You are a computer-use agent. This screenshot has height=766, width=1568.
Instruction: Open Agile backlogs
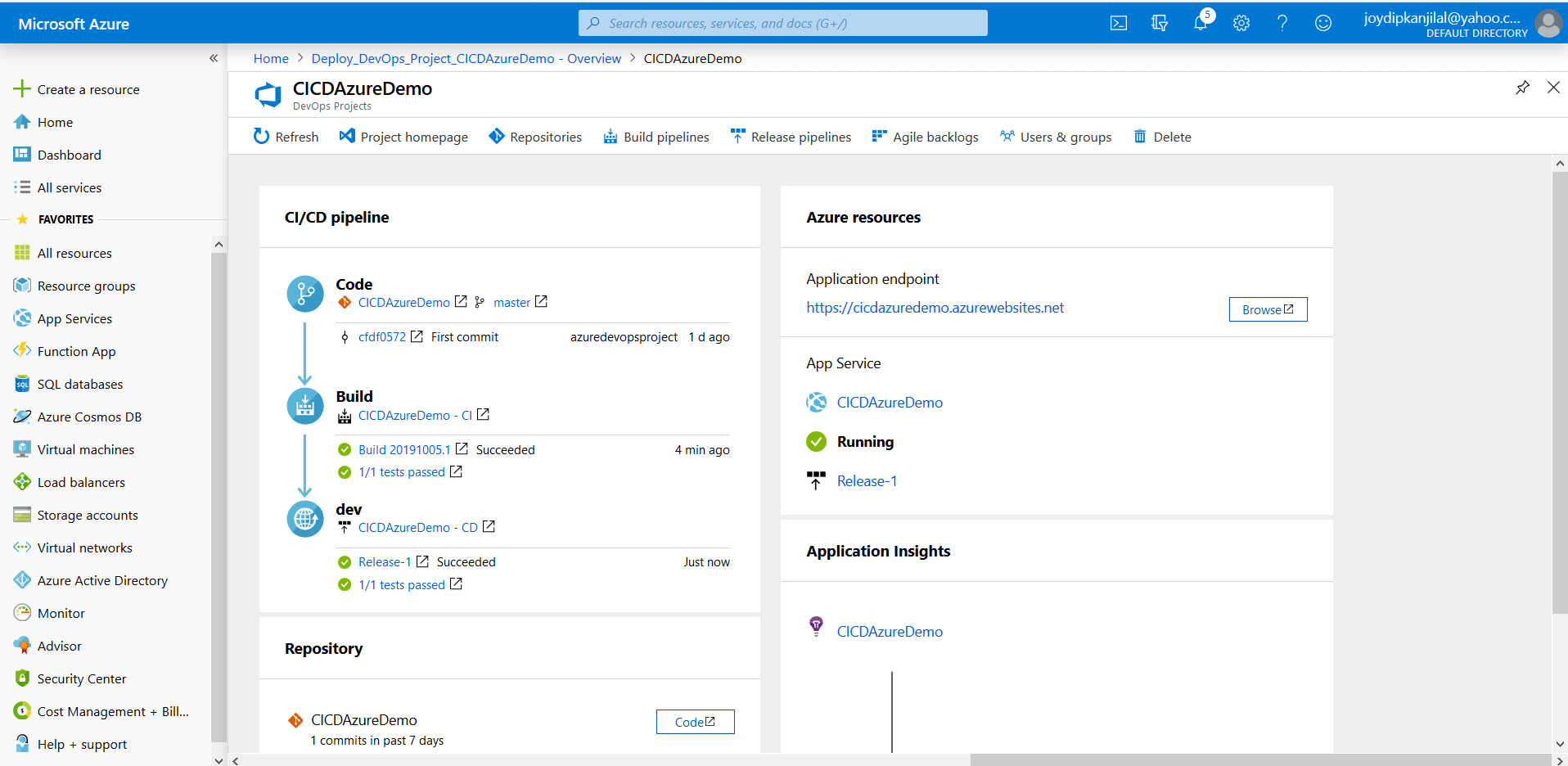point(925,137)
